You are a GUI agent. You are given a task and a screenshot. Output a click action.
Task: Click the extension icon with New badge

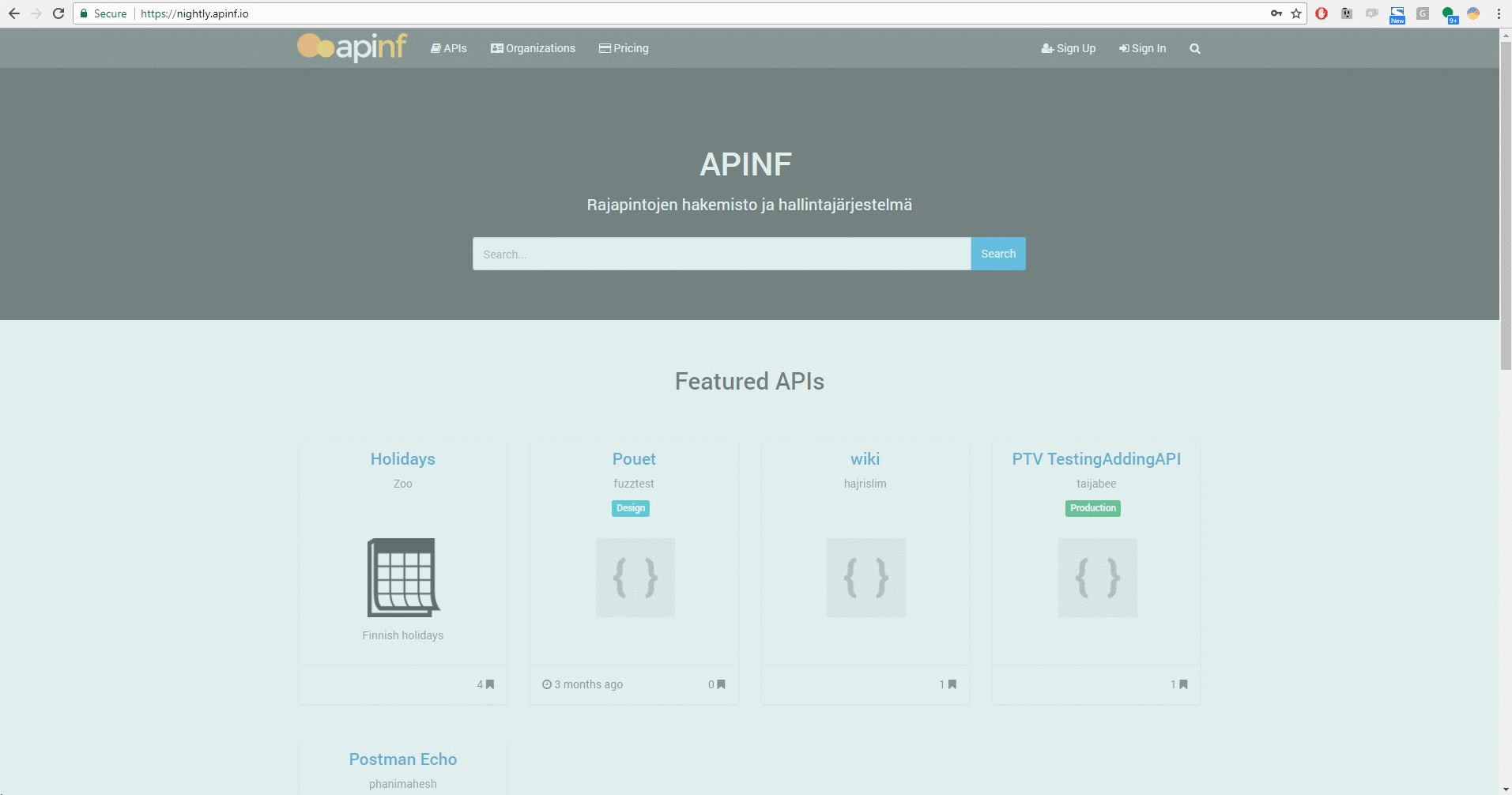click(1397, 15)
